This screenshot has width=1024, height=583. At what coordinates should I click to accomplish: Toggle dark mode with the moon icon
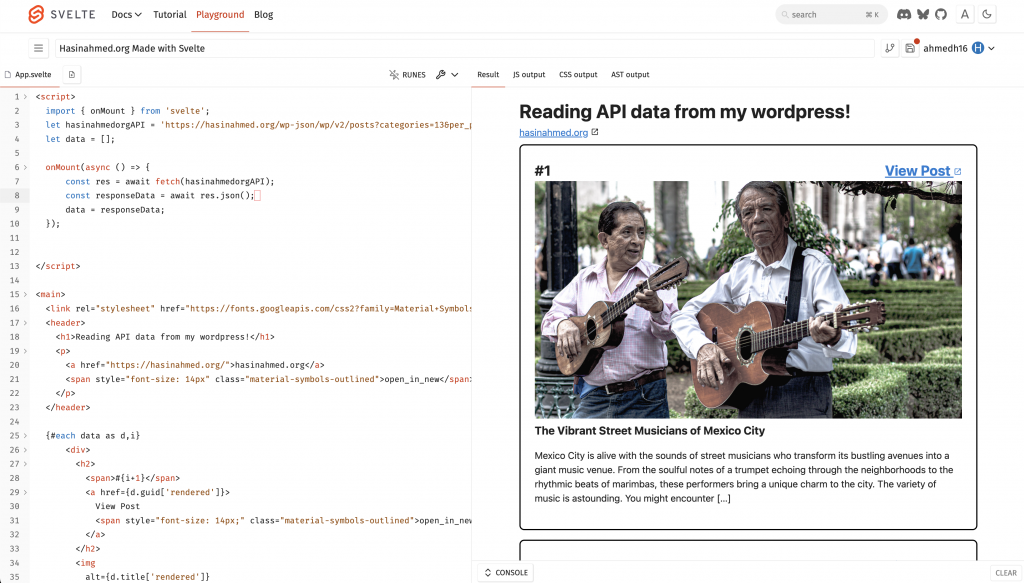click(x=987, y=15)
